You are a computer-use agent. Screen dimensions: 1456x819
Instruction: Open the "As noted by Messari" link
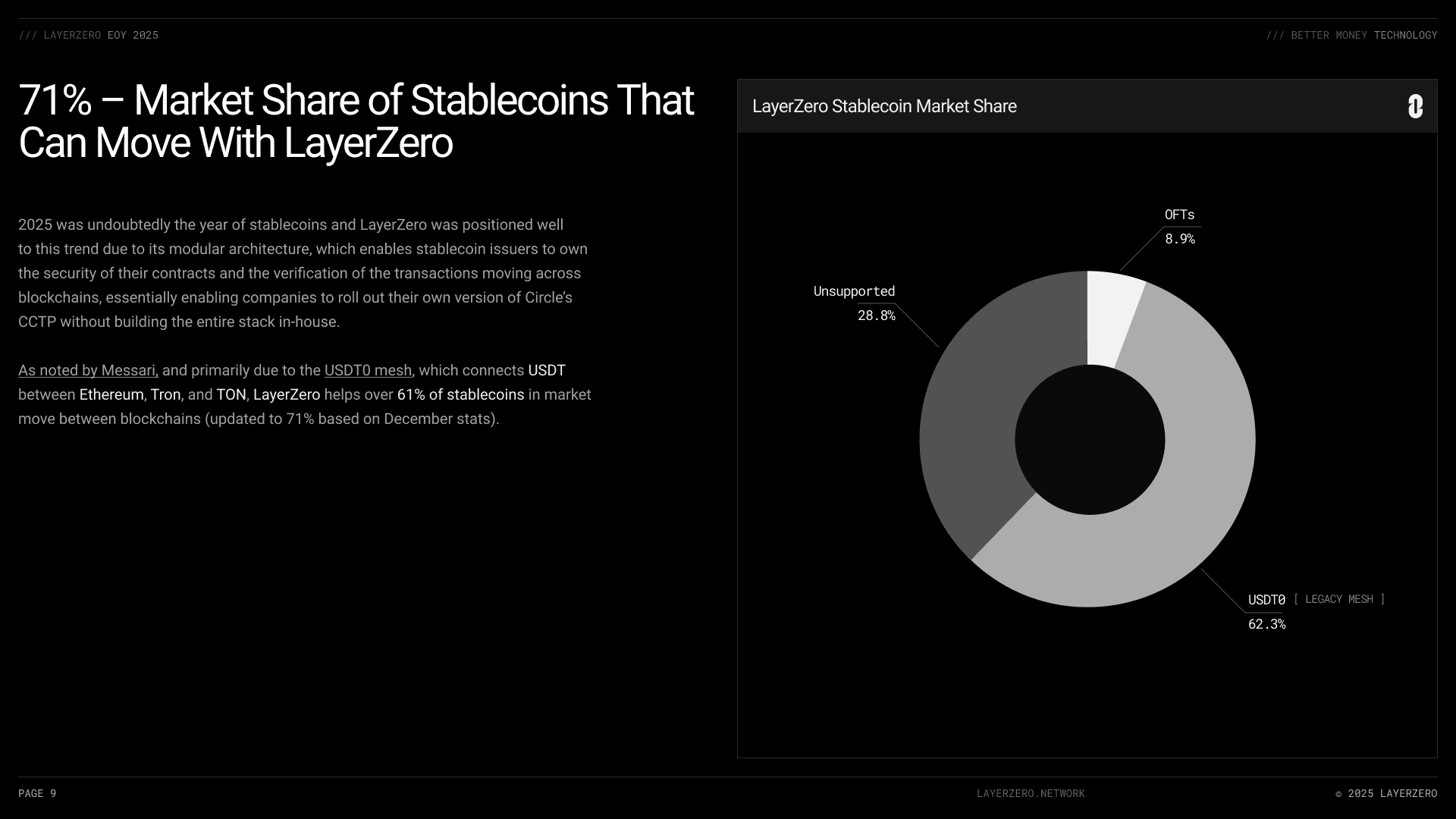[x=87, y=370]
